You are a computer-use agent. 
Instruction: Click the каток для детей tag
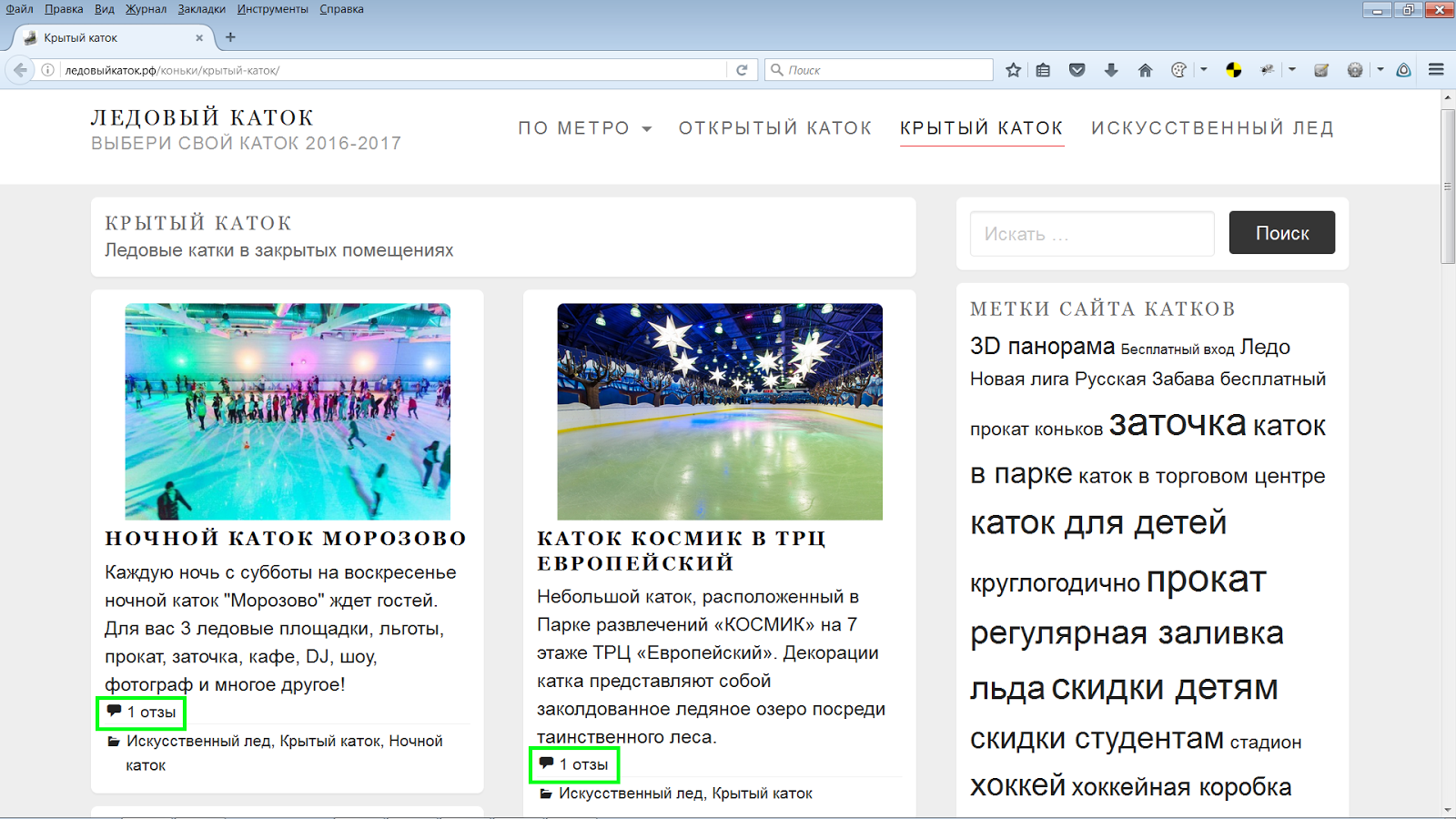pos(1098,523)
